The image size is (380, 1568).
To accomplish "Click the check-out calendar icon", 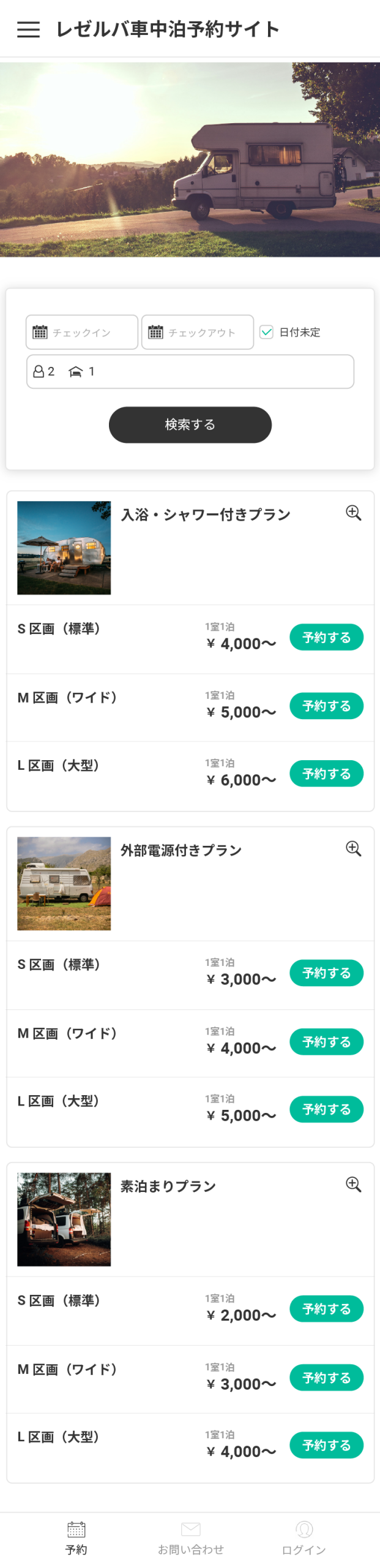I will 155,332.
